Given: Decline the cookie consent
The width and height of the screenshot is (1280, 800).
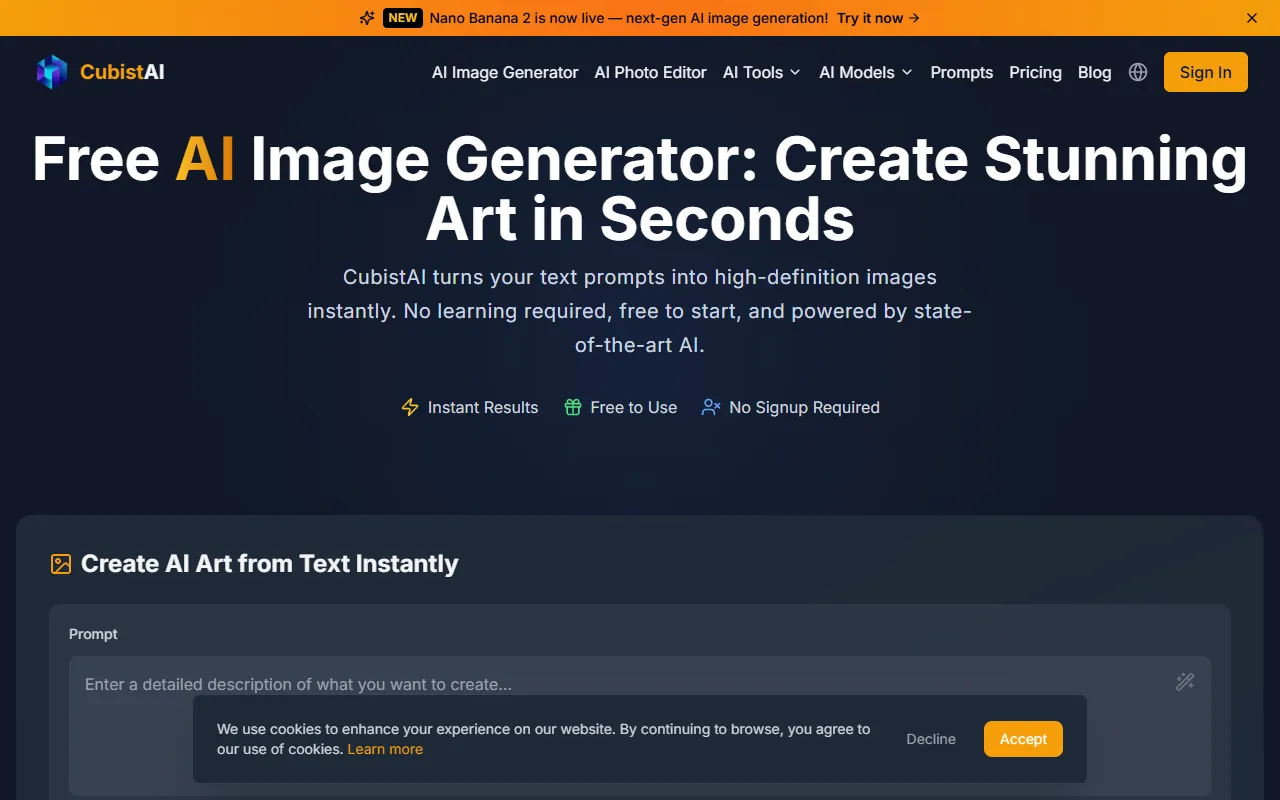Looking at the screenshot, I should click(931, 739).
